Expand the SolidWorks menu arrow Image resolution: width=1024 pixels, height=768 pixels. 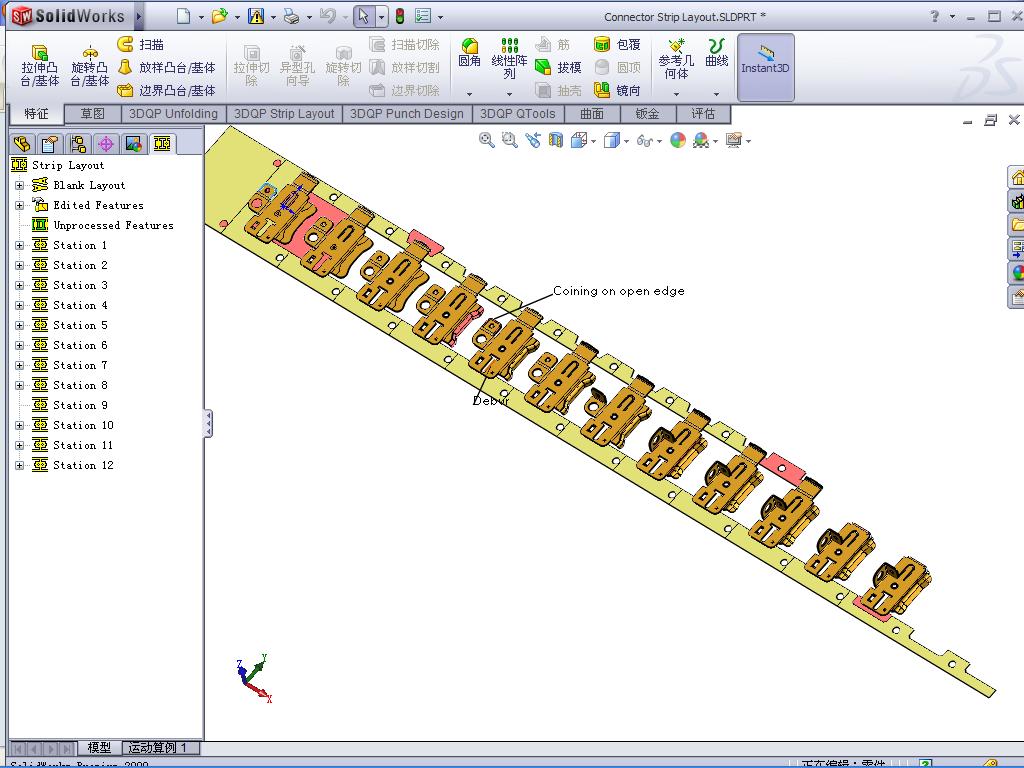tap(138, 16)
